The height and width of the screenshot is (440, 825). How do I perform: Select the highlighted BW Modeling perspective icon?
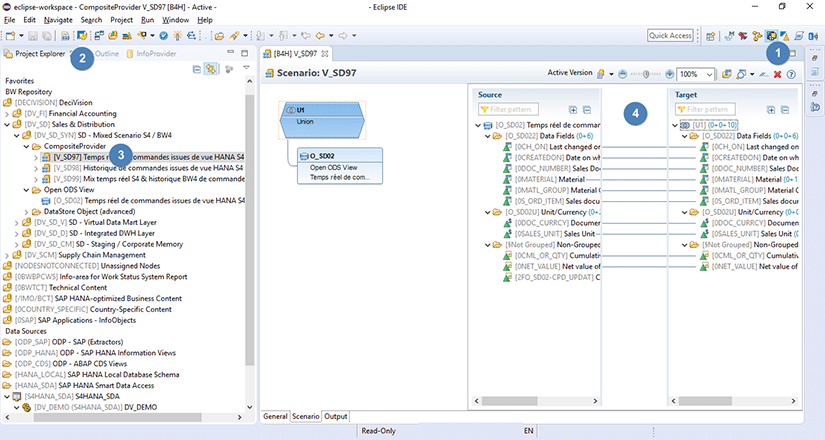(x=771, y=36)
